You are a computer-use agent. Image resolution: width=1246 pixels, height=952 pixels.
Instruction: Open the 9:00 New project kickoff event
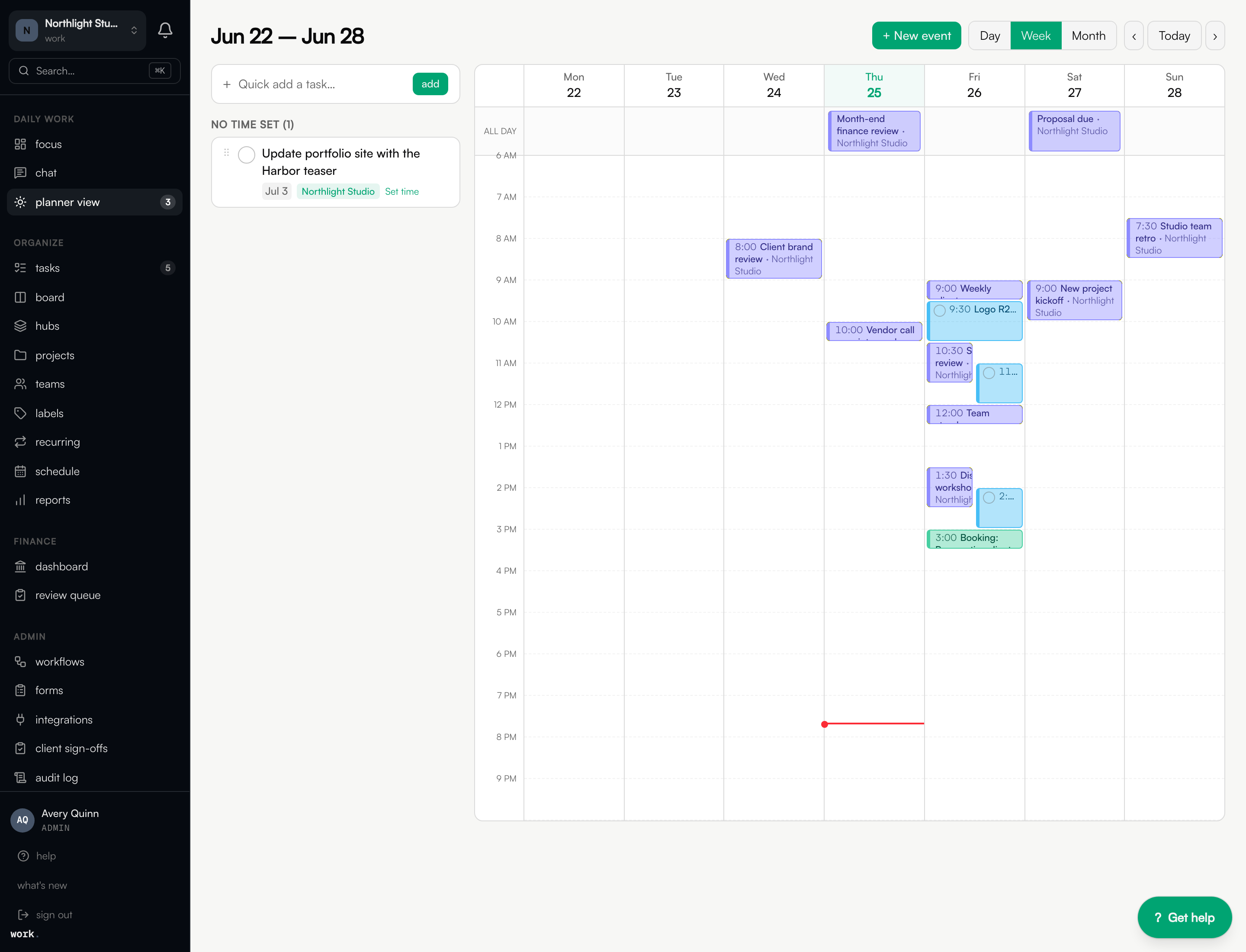1074,300
